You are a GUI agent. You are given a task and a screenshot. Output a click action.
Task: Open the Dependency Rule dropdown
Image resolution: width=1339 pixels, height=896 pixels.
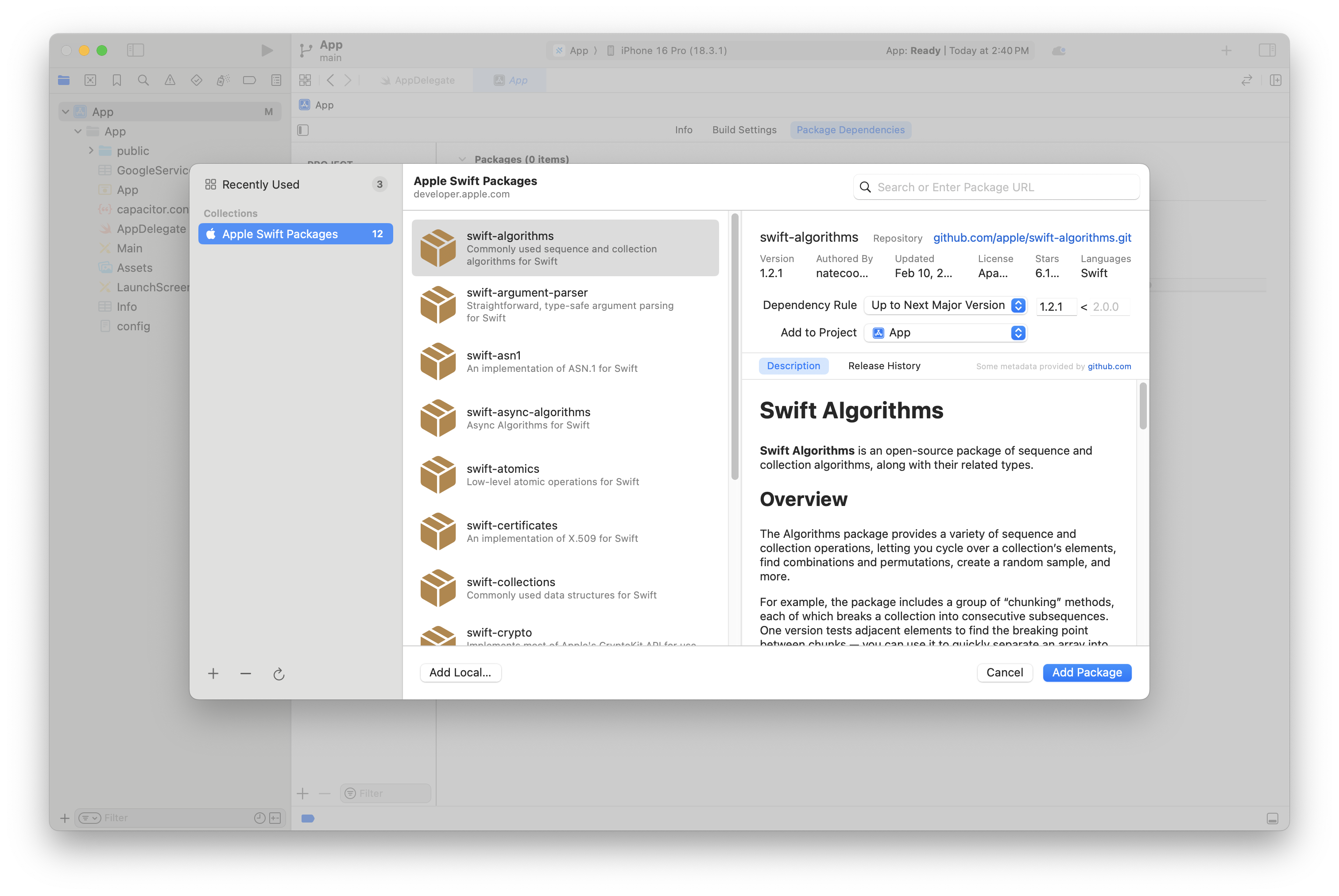click(945, 305)
